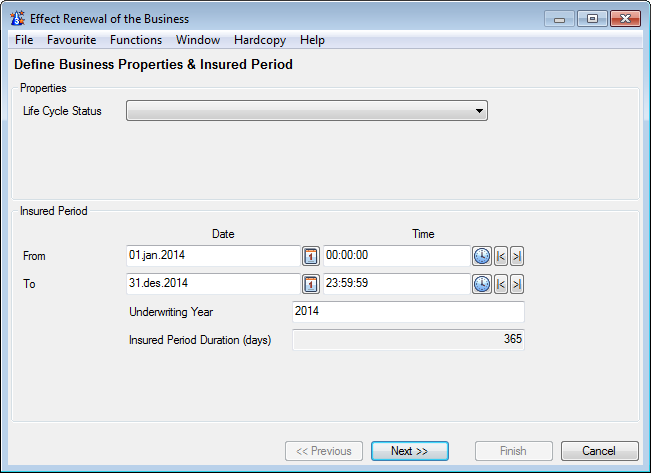Viewport: 651px width, 473px height.
Task: Click the From date field
Action: pos(213,257)
